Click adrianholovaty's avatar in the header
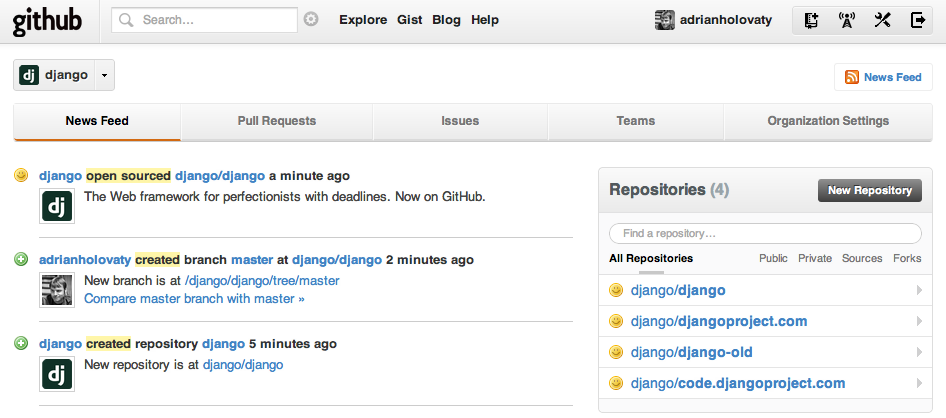This screenshot has width=946, height=418. (664, 20)
